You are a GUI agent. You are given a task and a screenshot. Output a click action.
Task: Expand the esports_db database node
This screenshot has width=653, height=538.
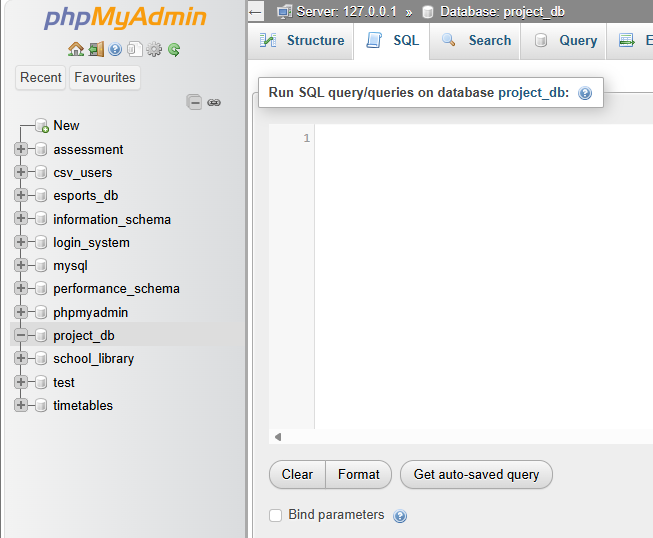click(20, 195)
